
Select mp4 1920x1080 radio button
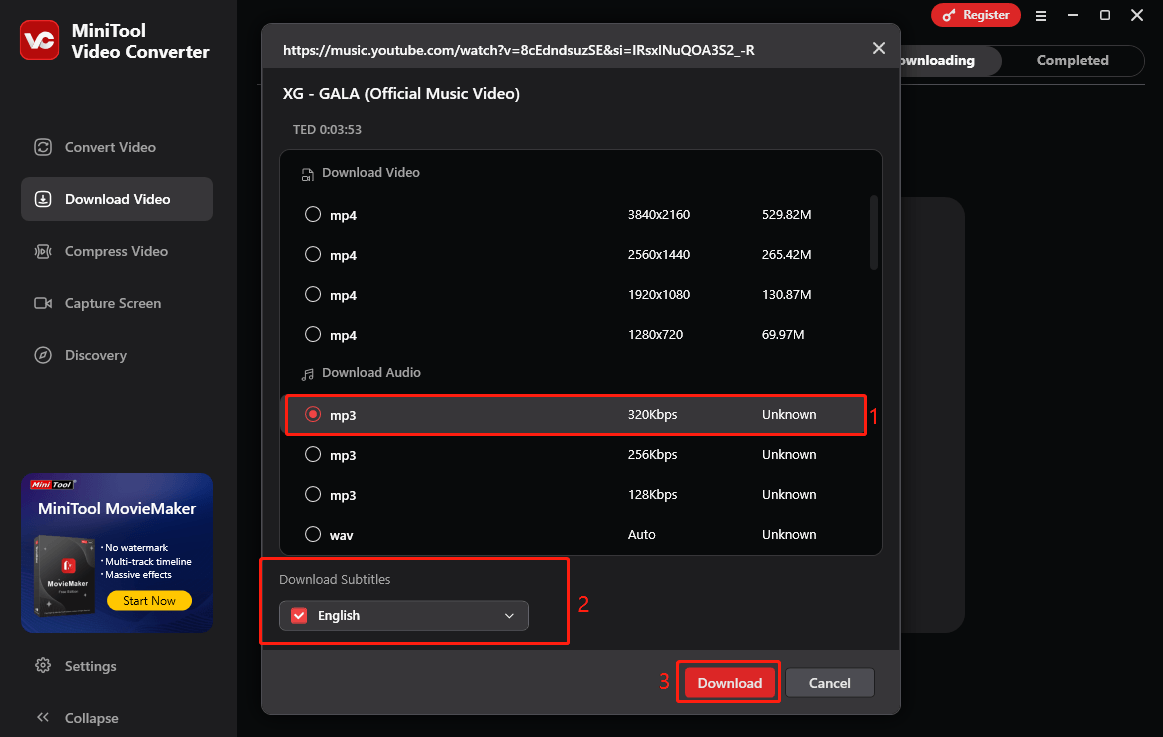(x=313, y=294)
